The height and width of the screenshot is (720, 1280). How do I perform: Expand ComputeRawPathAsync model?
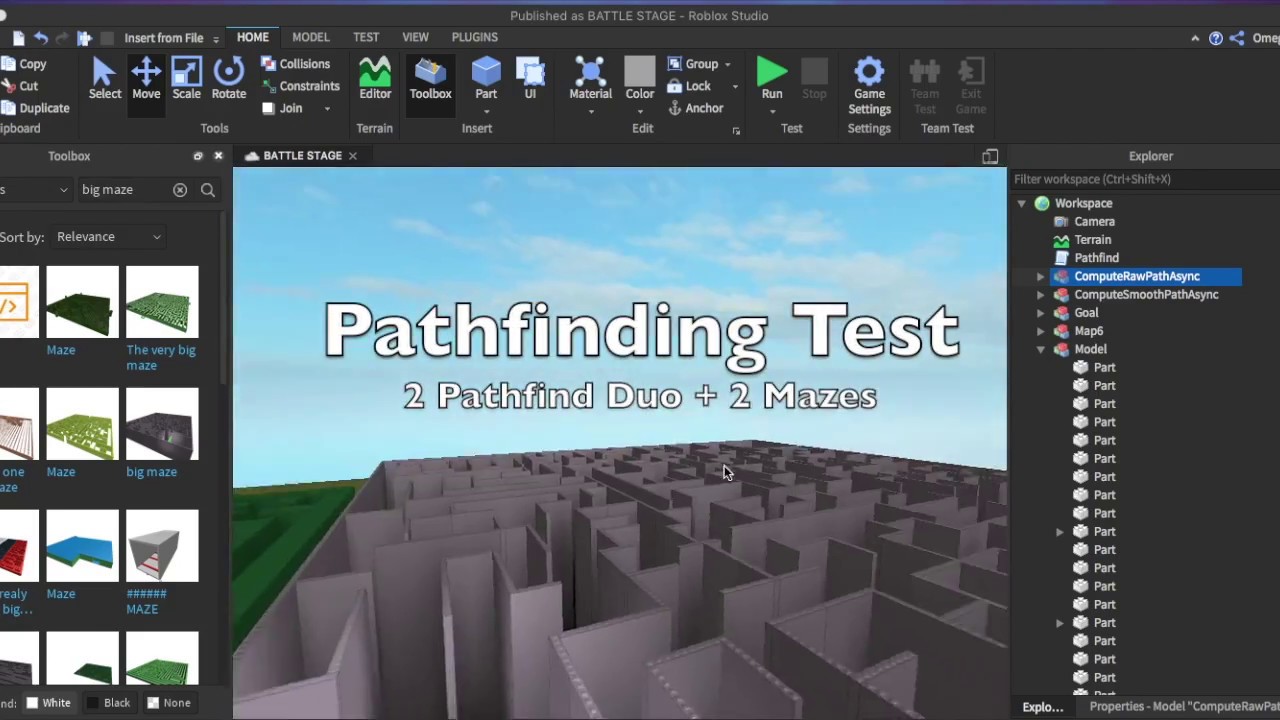click(x=1040, y=276)
